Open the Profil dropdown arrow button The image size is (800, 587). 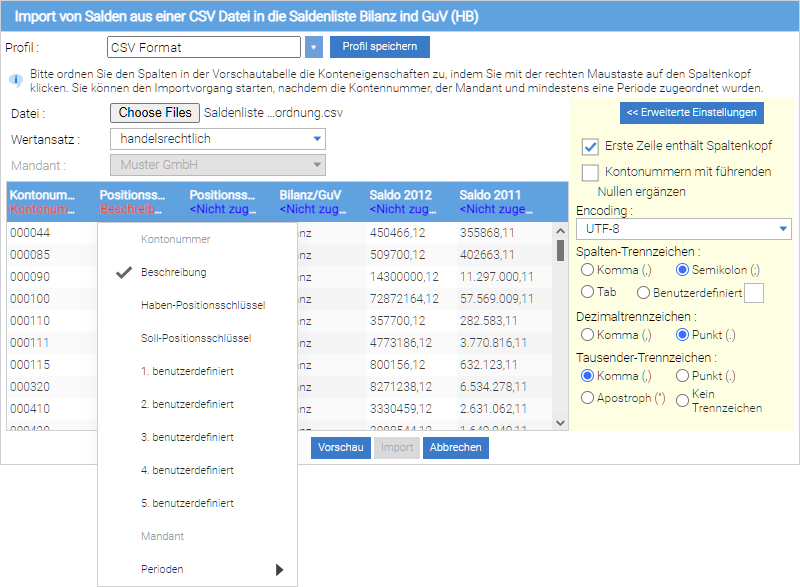click(x=314, y=47)
